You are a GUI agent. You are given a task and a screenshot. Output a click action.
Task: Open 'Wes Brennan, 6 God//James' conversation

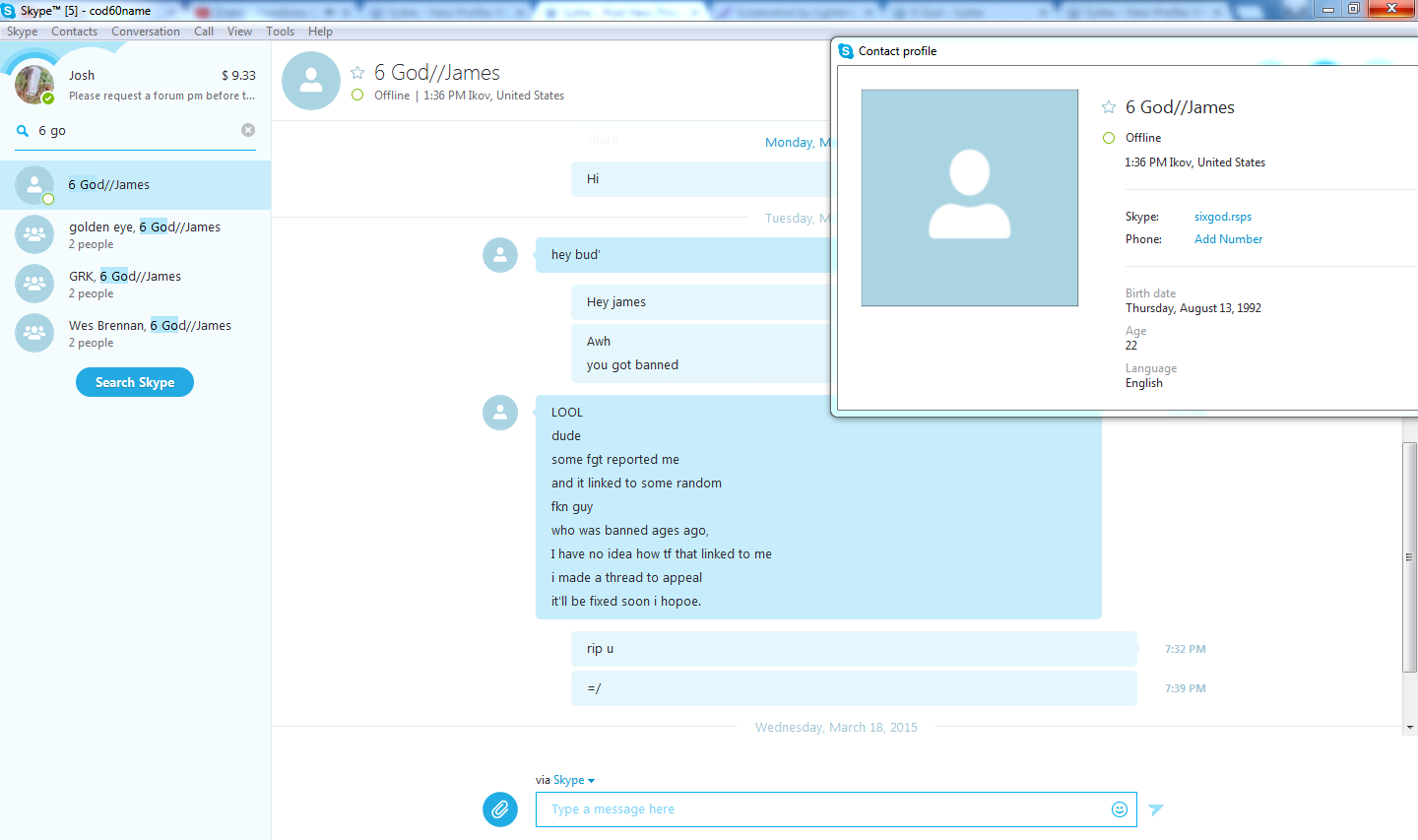click(135, 333)
